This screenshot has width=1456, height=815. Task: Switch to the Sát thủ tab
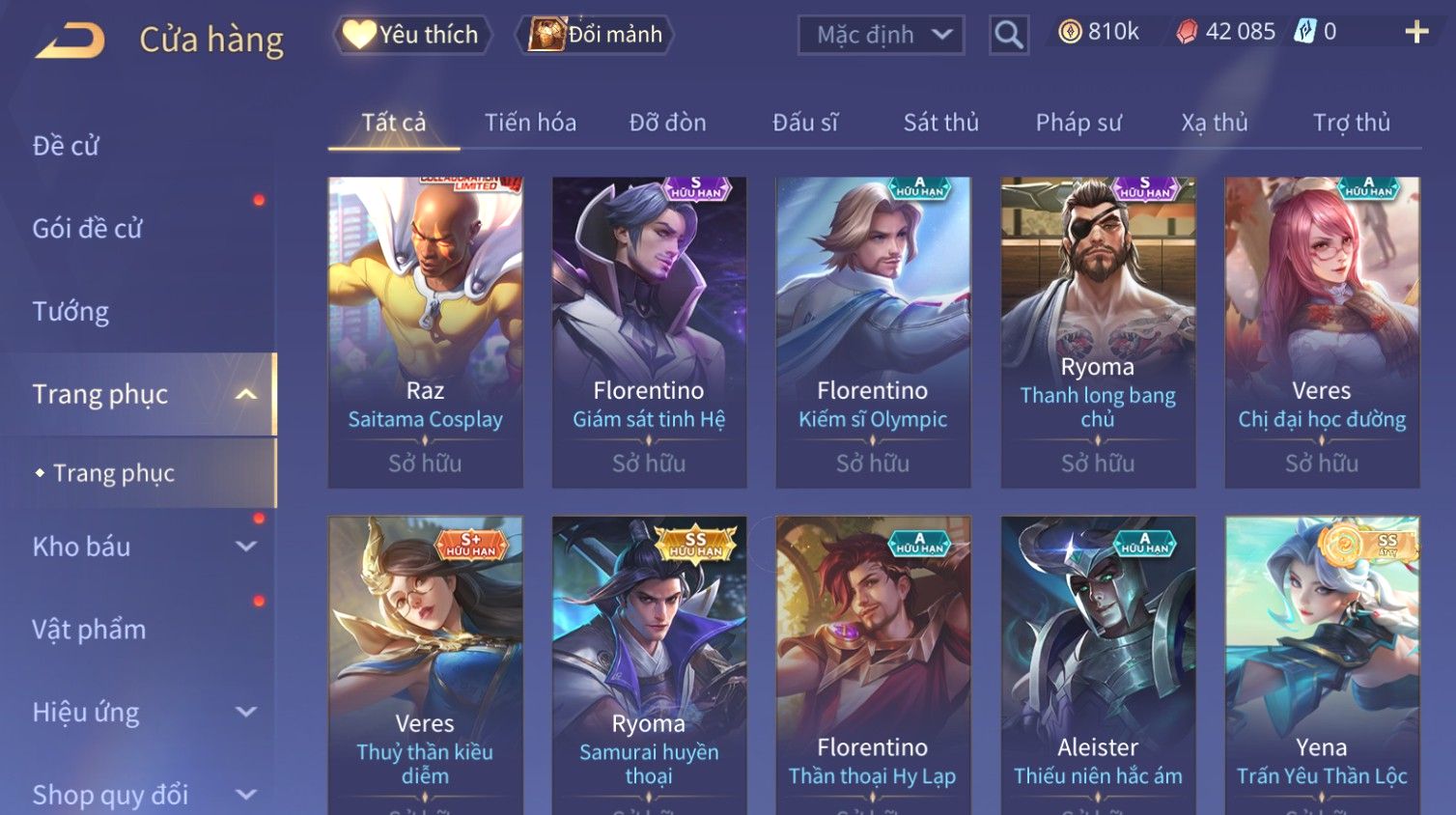pyautogui.click(x=940, y=123)
